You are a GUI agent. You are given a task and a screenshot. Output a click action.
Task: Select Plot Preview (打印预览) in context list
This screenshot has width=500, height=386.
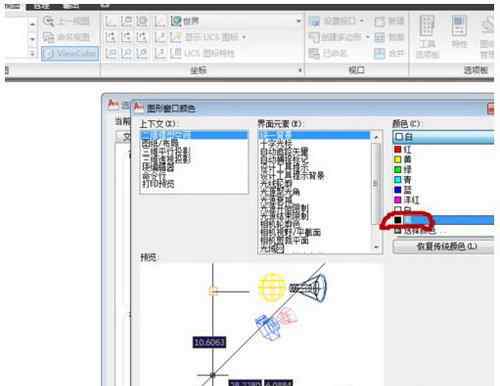[158, 184]
